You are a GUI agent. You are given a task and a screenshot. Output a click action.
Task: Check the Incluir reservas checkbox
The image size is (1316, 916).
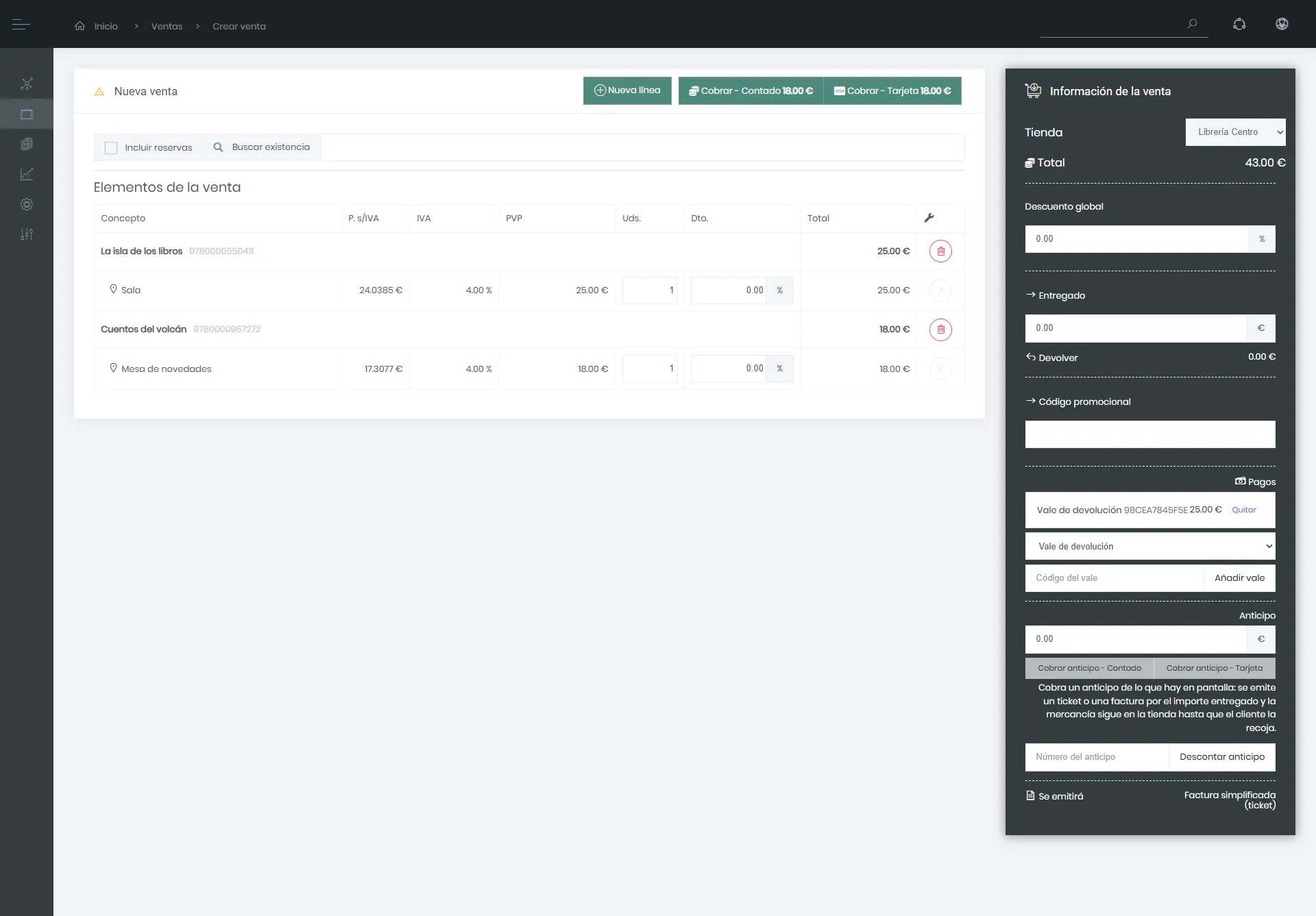[111, 148]
